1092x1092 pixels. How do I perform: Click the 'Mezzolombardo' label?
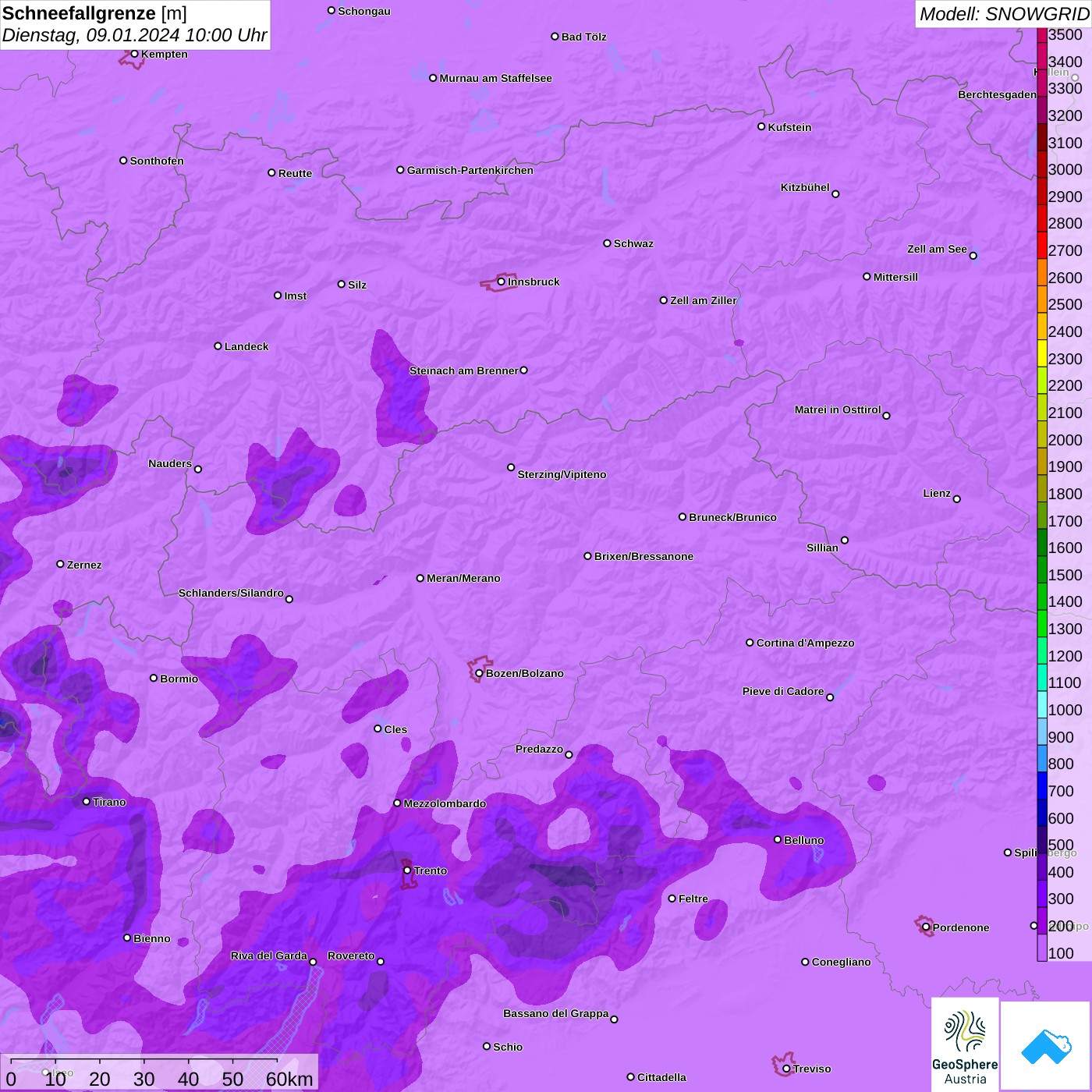[x=445, y=803]
